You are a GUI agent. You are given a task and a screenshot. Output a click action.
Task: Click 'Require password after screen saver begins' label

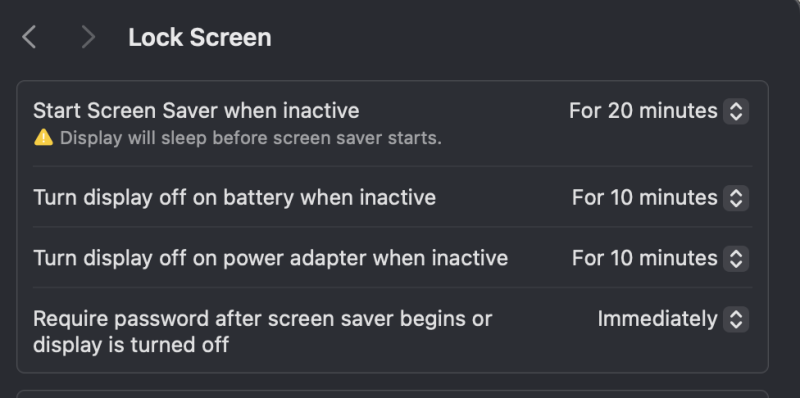pos(262,319)
